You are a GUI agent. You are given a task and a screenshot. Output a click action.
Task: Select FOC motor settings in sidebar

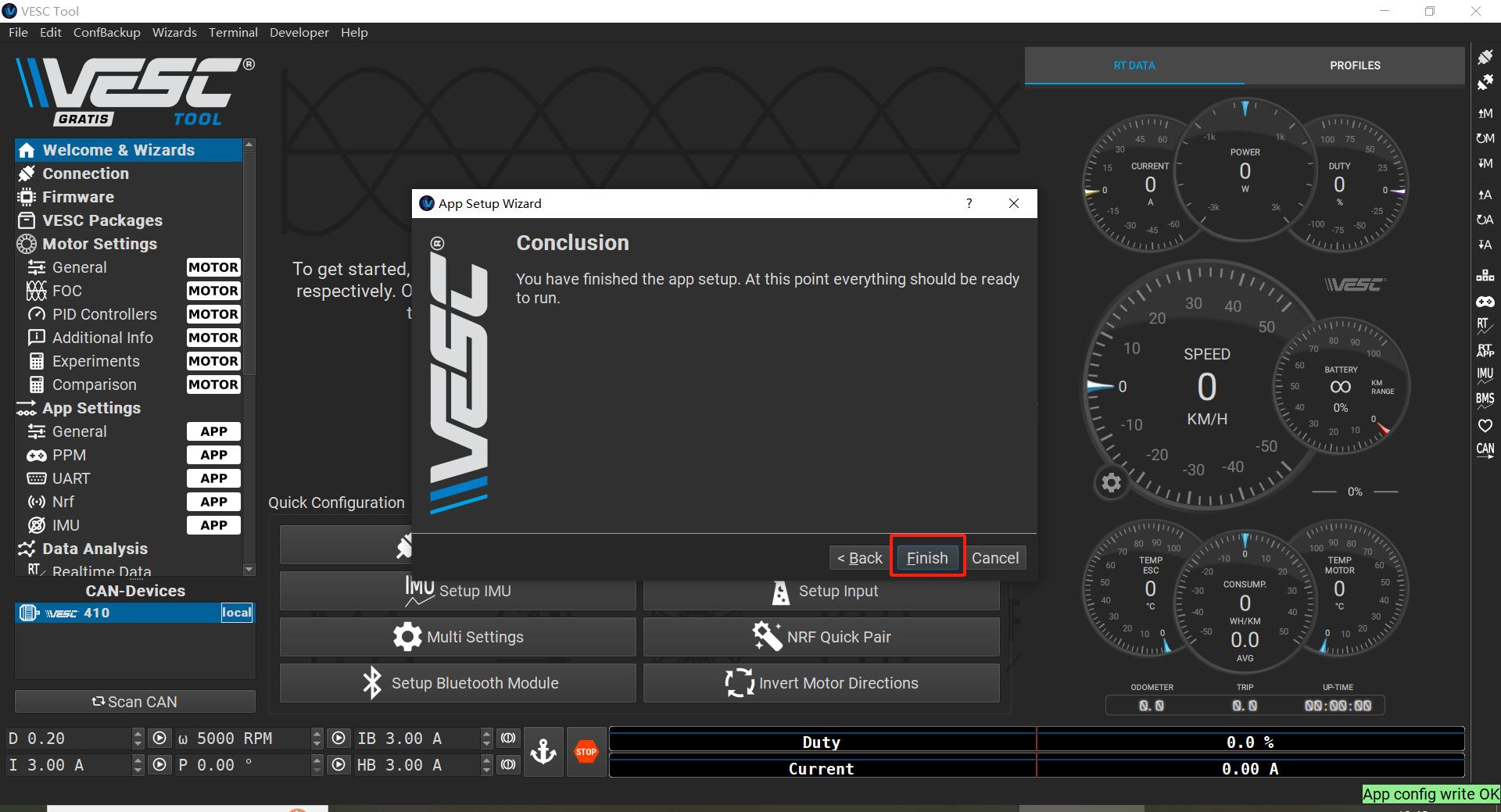(129, 291)
